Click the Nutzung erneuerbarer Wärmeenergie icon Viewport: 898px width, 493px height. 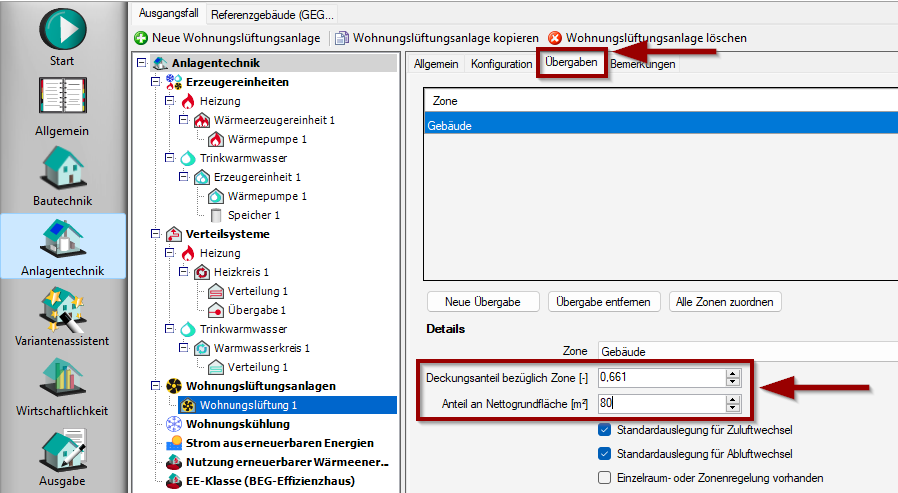[174, 462]
